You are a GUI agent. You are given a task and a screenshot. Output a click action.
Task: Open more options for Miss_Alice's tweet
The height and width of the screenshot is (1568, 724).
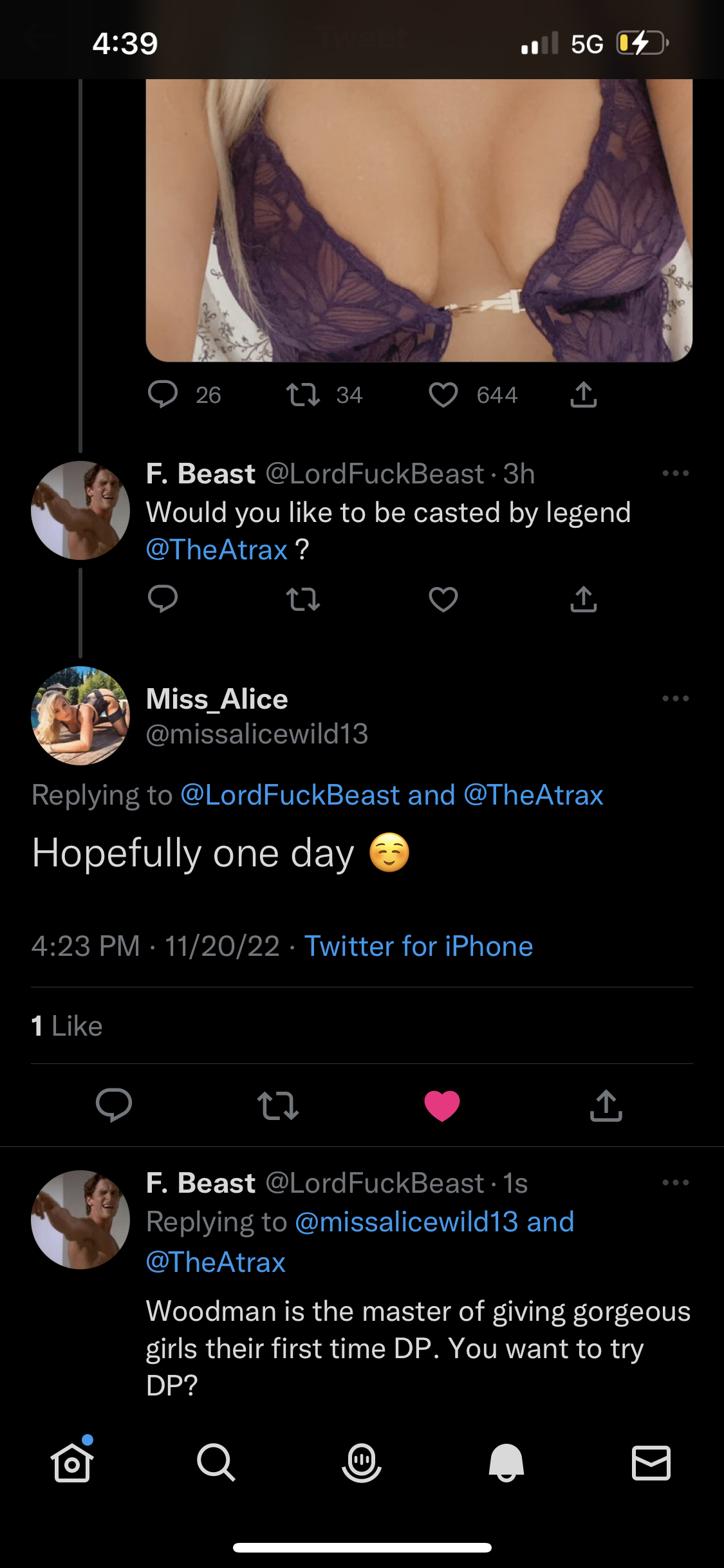click(x=675, y=698)
